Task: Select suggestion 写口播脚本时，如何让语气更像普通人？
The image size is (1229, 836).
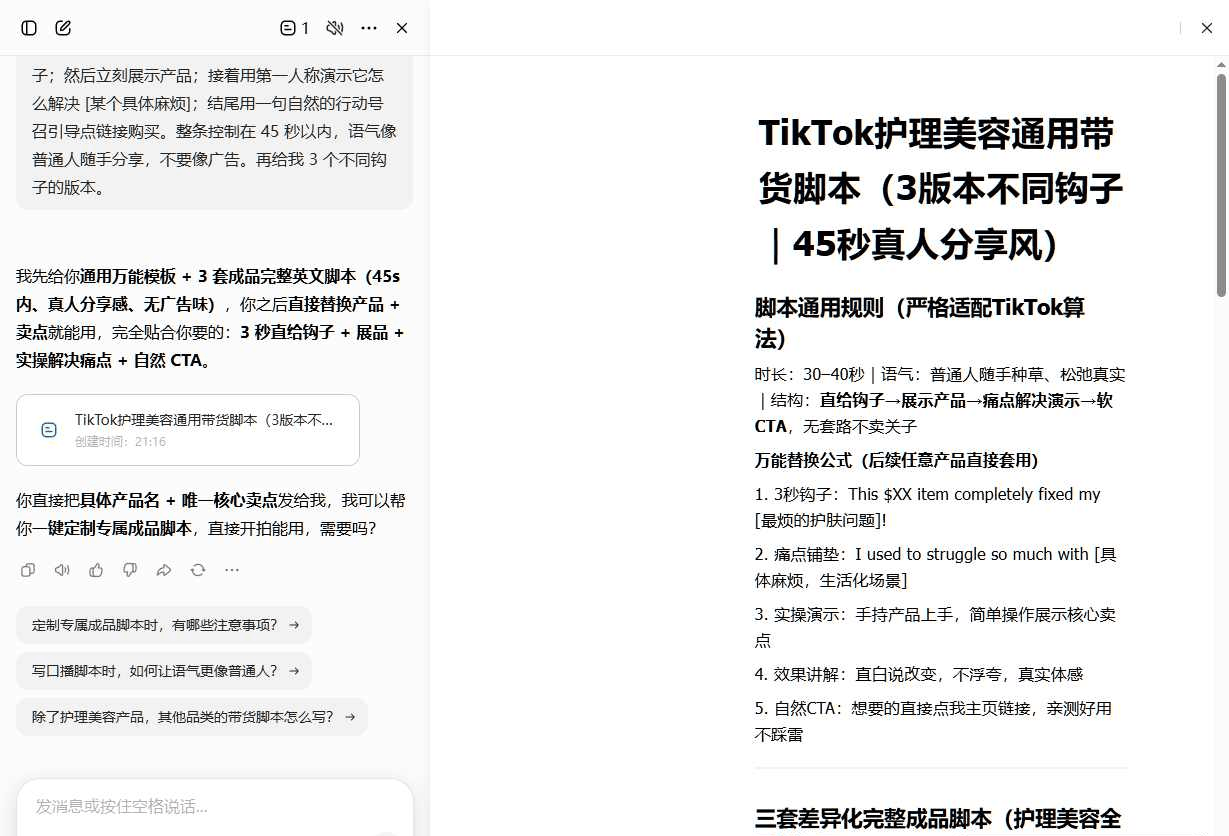Action: point(164,671)
